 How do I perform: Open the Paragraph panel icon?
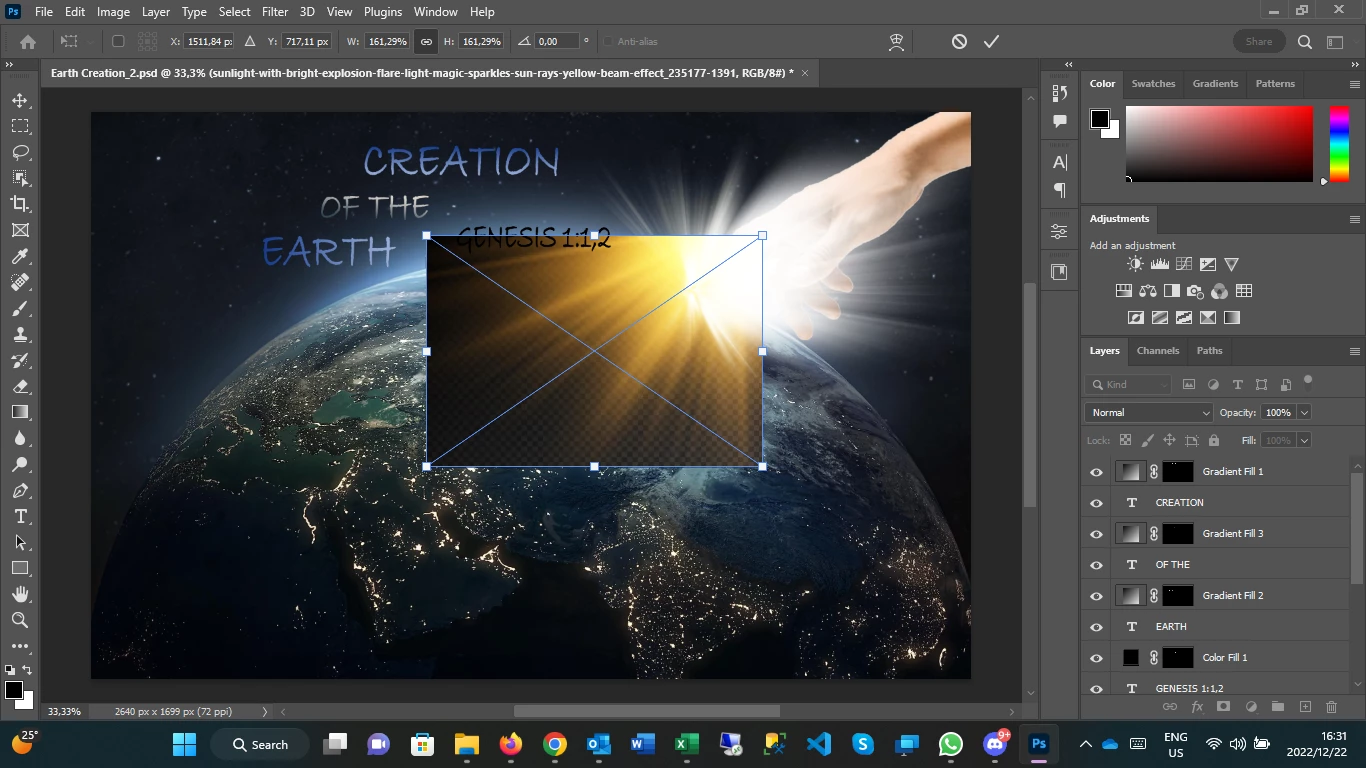tap(1060, 190)
